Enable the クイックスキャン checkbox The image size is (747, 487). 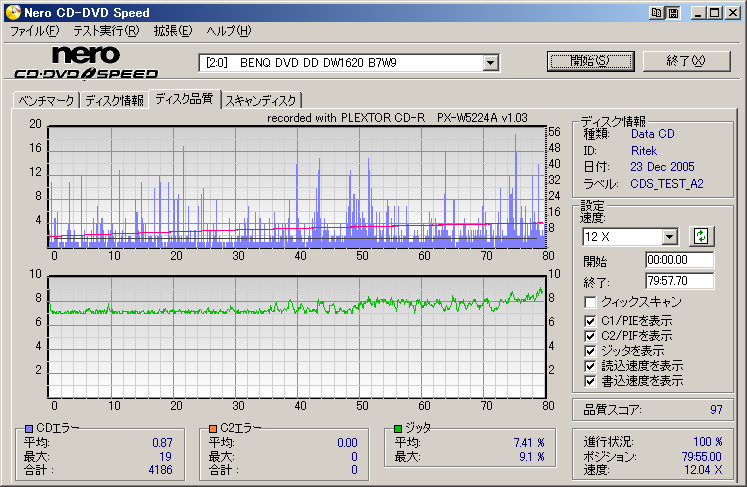click(x=591, y=302)
